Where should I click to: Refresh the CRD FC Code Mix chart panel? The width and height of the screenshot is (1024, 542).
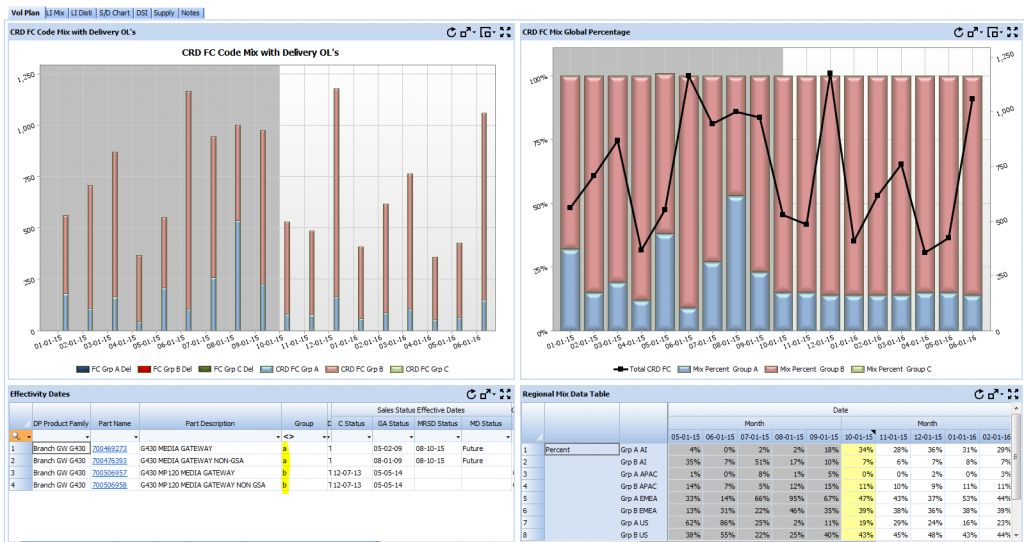(x=452, y=32)
